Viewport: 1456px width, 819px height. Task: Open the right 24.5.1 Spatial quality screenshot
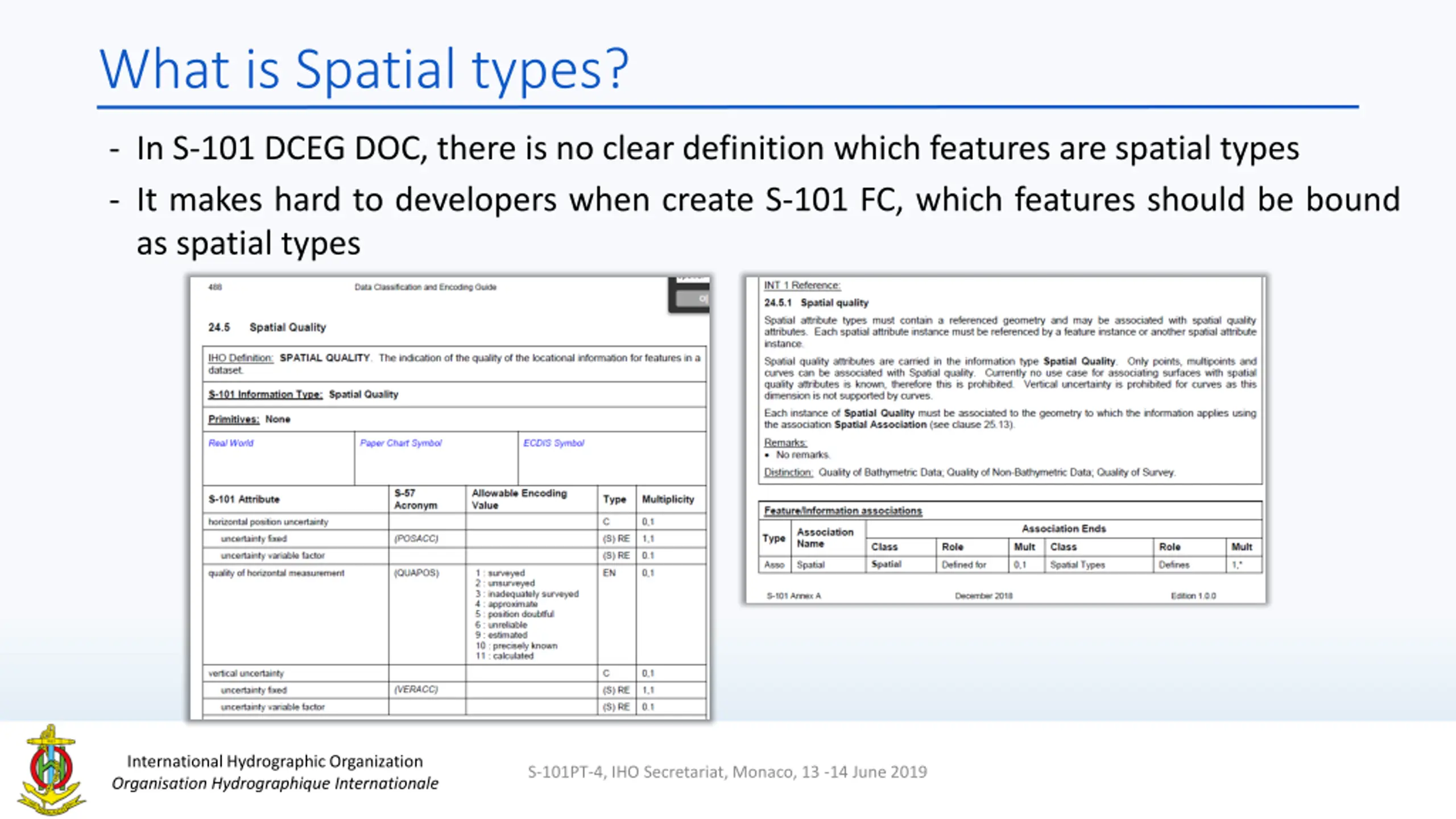point(1006,440)
